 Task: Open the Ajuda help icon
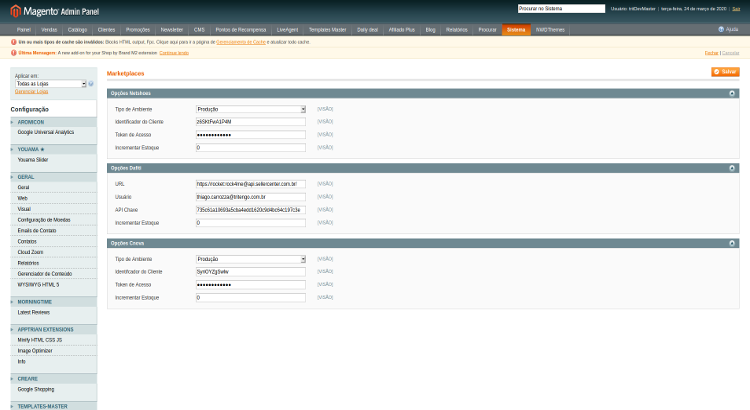[721, 30]
